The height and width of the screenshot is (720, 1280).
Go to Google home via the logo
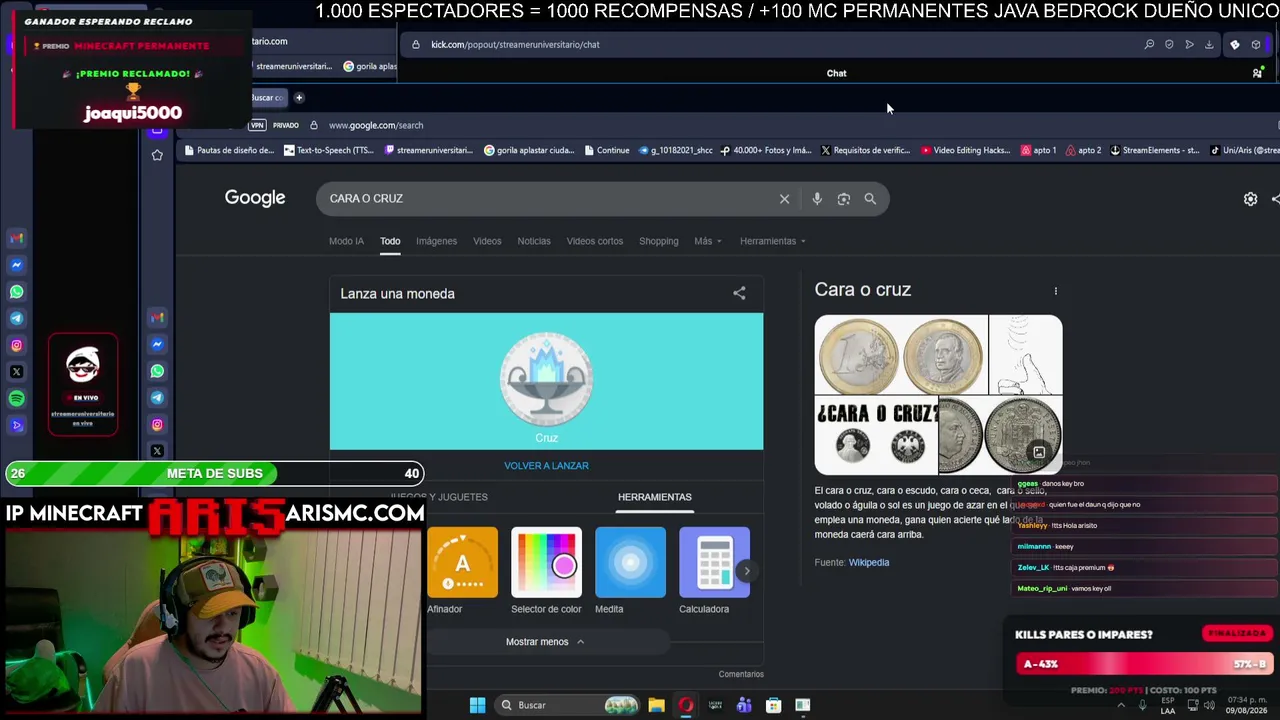[255, 198]
